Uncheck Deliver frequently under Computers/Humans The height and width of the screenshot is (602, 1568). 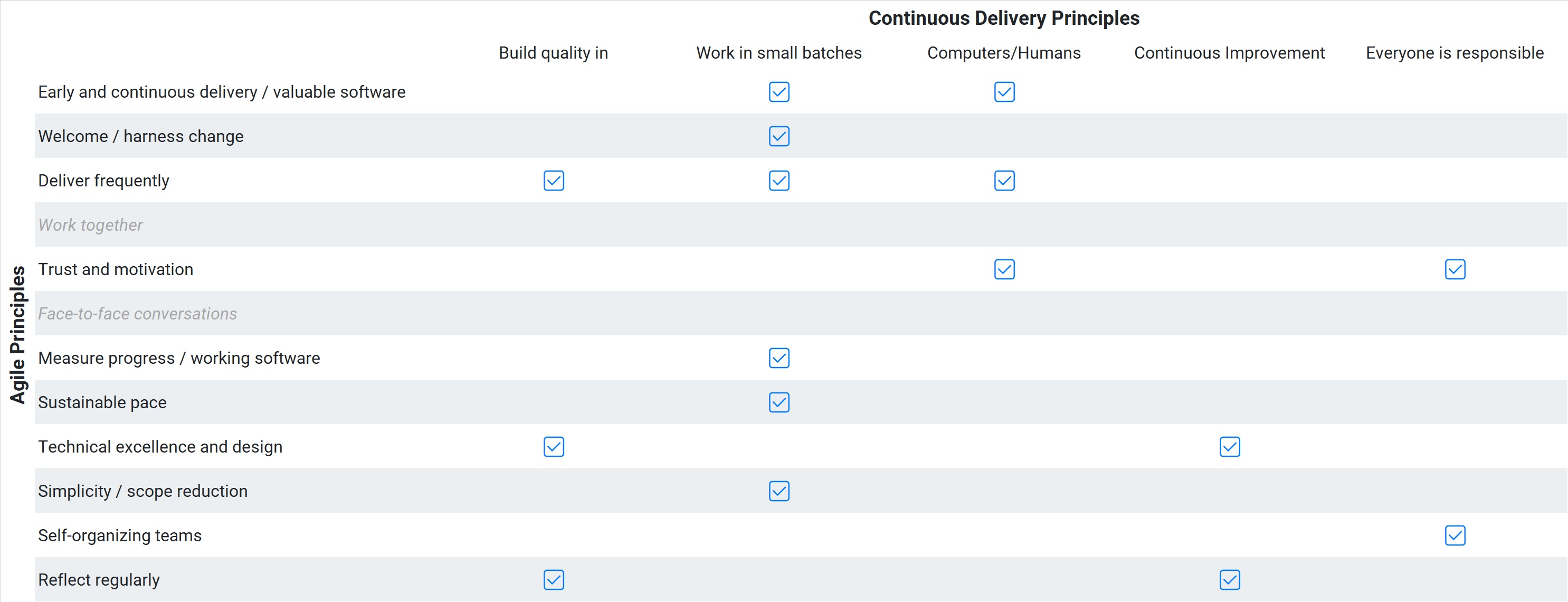(x=1004, y=181)
